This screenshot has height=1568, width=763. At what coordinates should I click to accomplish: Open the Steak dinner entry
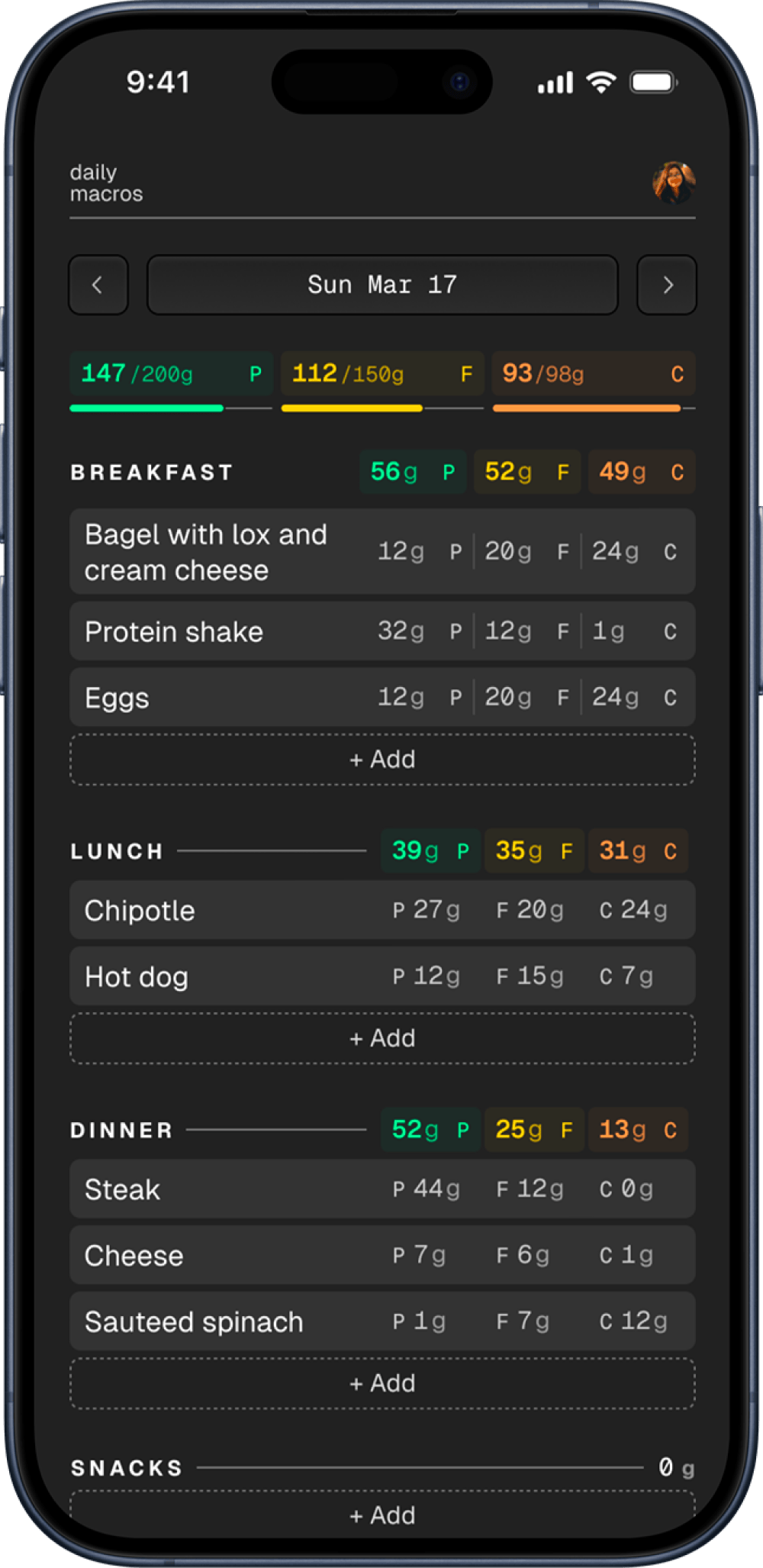(x=382, y=1189)
